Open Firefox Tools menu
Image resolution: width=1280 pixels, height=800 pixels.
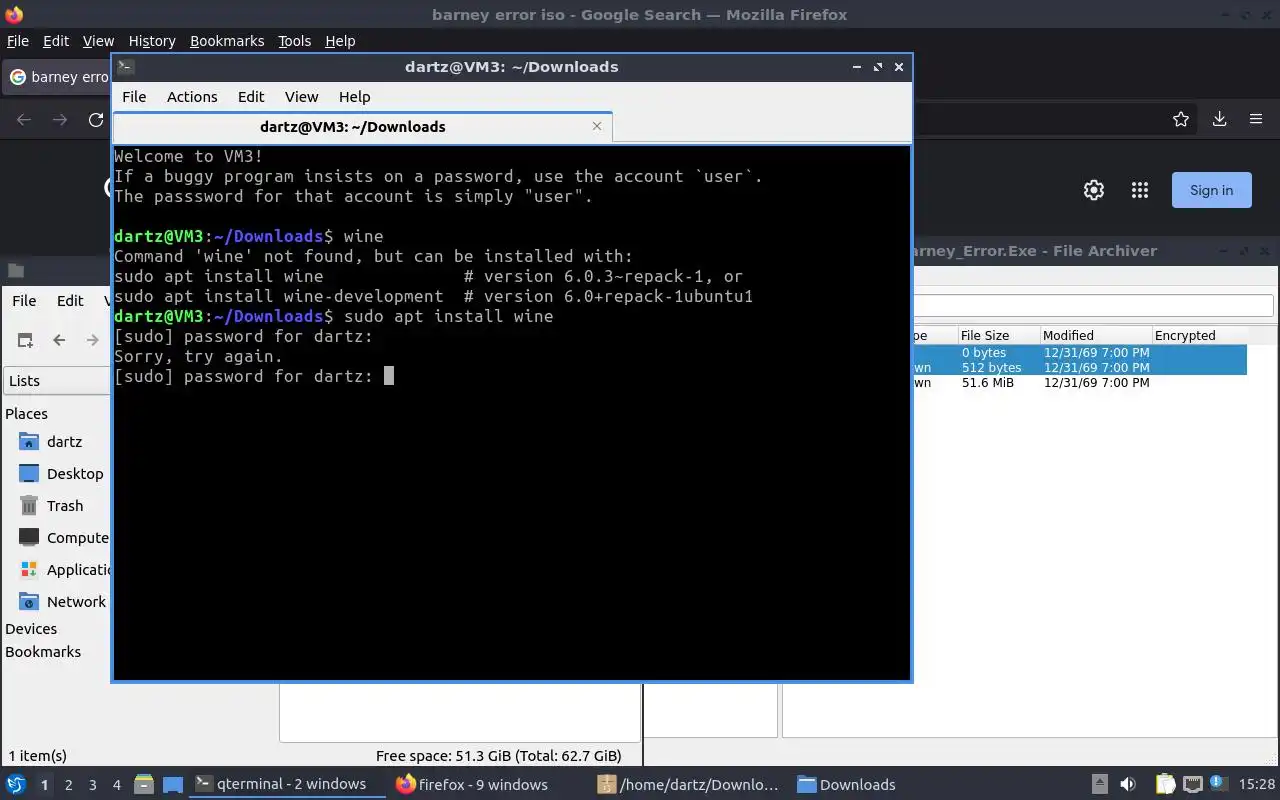tap(294, 41)
